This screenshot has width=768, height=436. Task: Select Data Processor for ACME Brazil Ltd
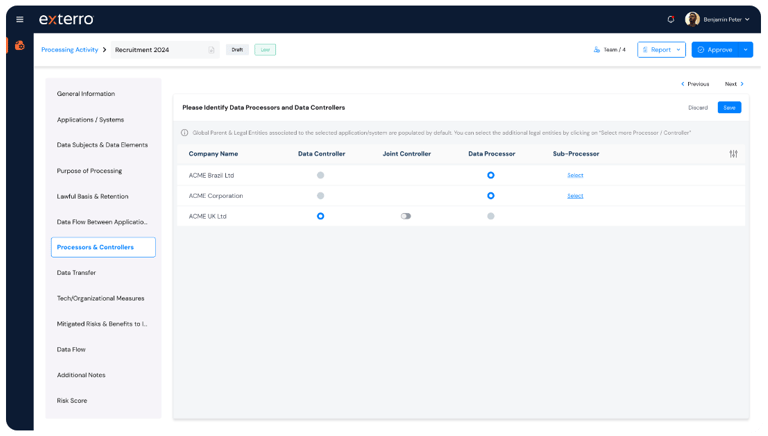pyautogui.click(x=491, y=175)
